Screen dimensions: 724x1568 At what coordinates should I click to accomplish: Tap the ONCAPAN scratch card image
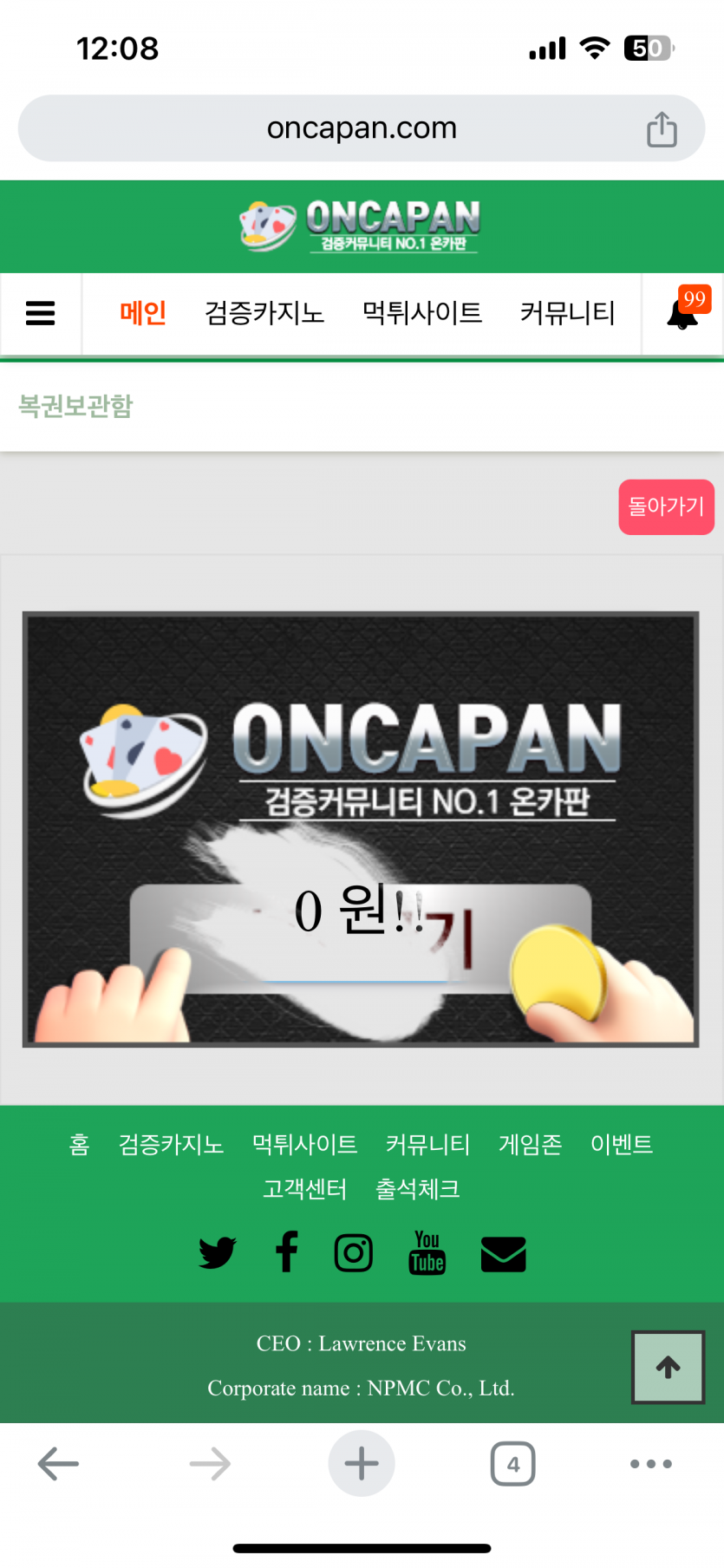point(361,830)
